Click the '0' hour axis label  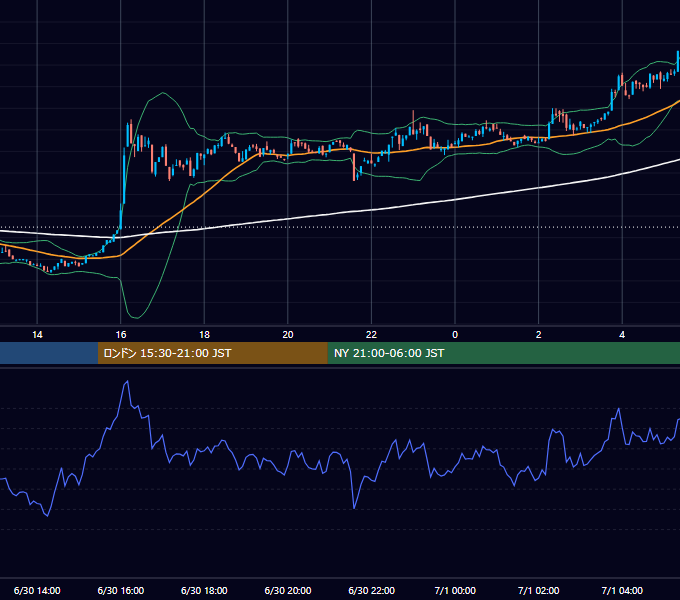455,335
